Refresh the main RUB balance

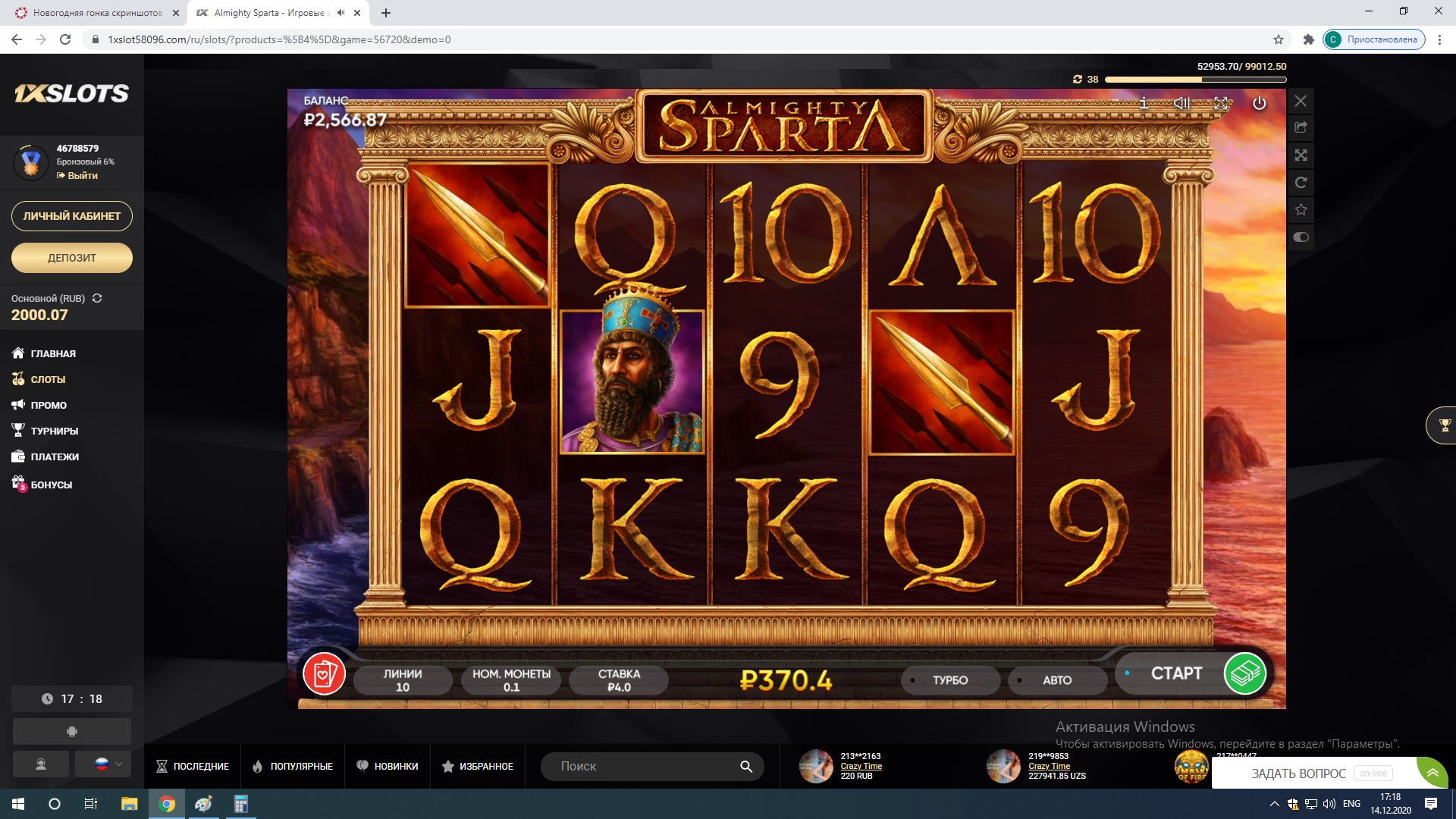(x=97, y=298)
